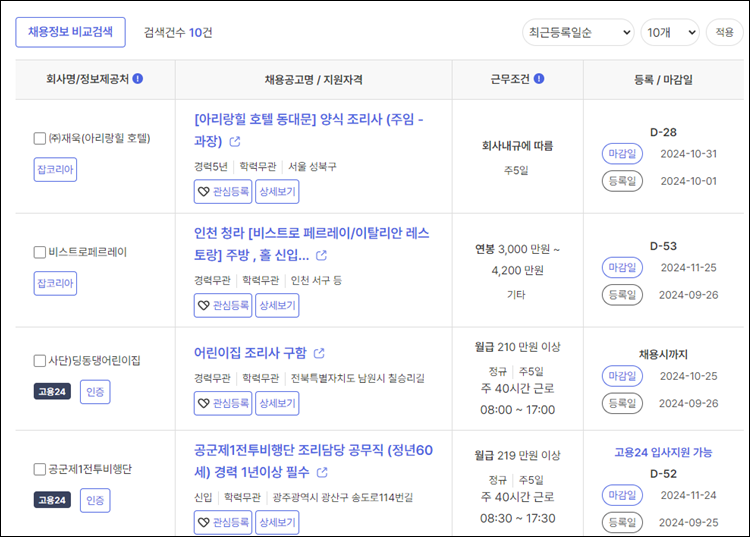Open 인천 청라 비스트로 페르레이 job link
The width and height of the screenshot is (750, 537).
311,244
